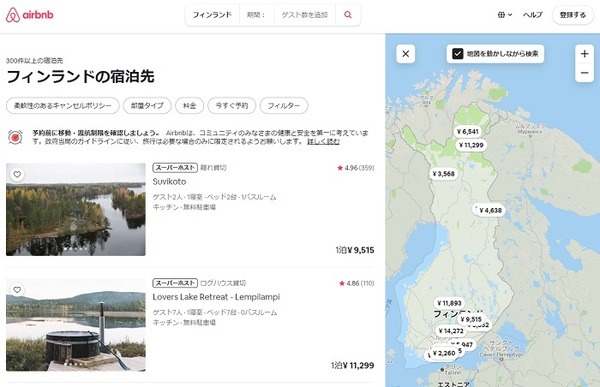Click the フィンランドの宿泊先 heading
The width and height of the screenshot is (600, 387).
[80, 77]
